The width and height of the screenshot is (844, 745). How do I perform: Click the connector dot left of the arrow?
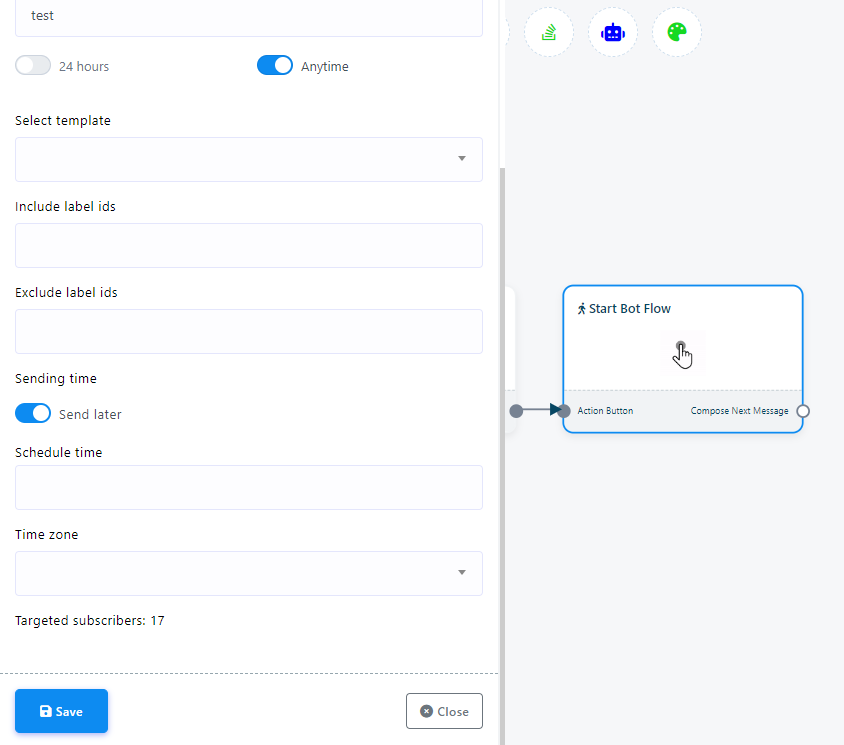[x=516, y=411]
